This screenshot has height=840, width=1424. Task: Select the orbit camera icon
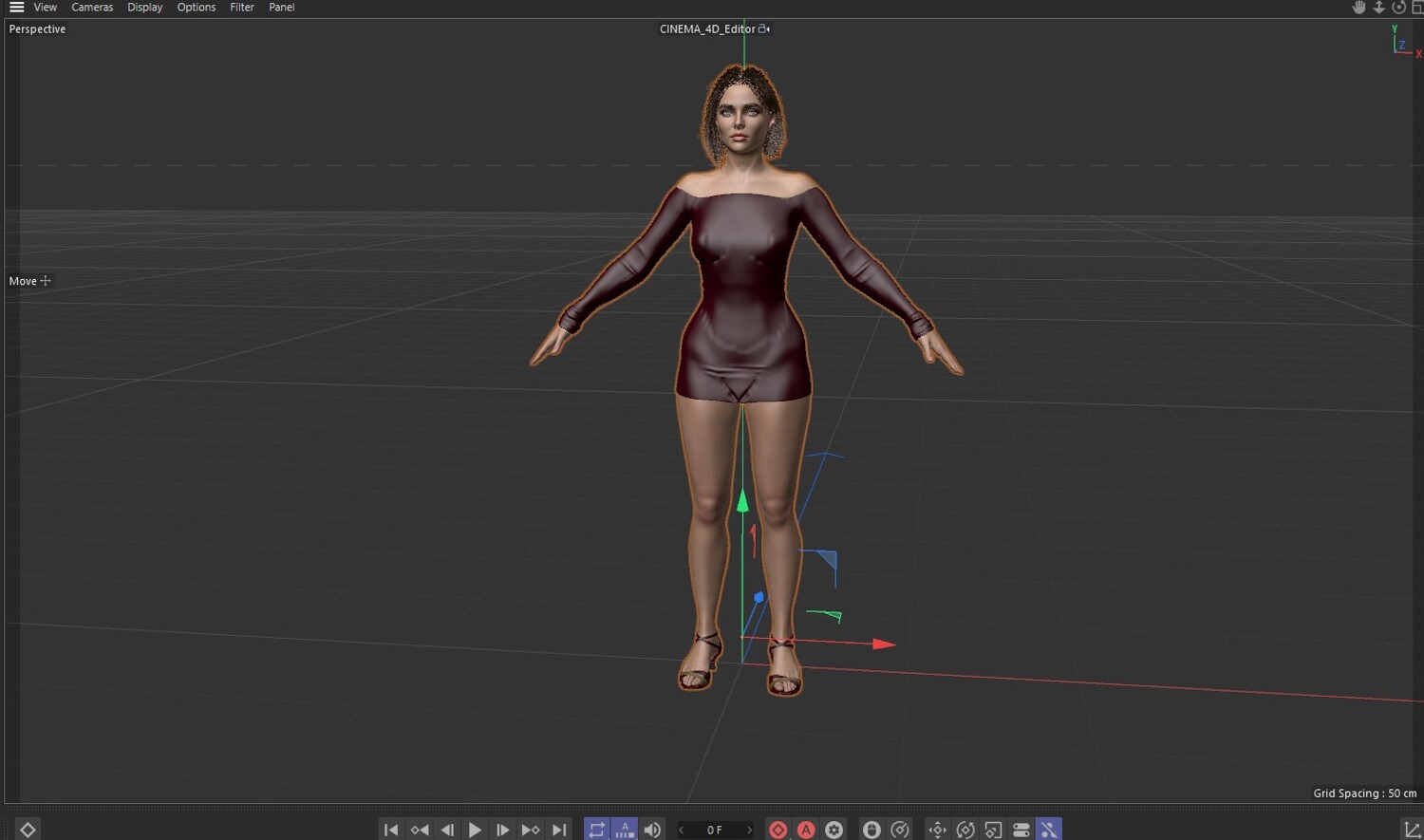(x=1398, y=7)
